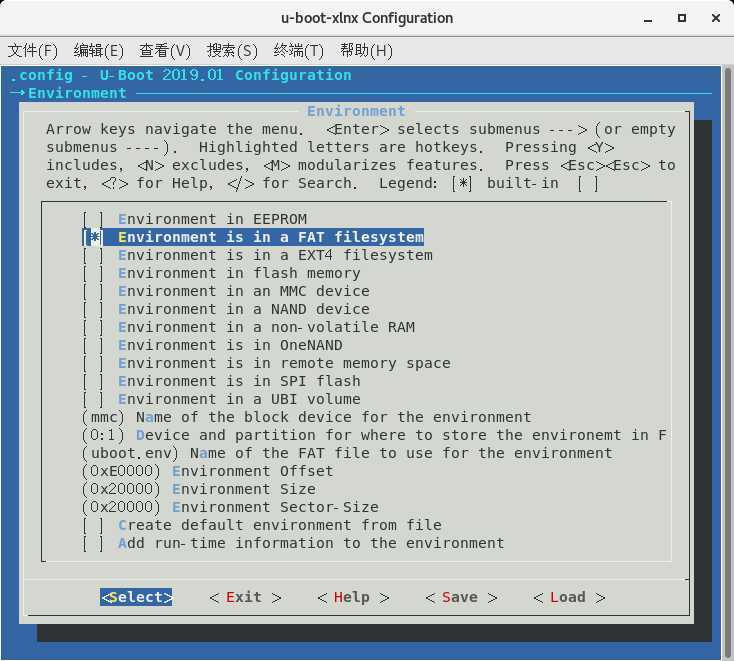Select (0x20000) Environment Size entry
Viewport: 734px width, 661px height.
199,489
